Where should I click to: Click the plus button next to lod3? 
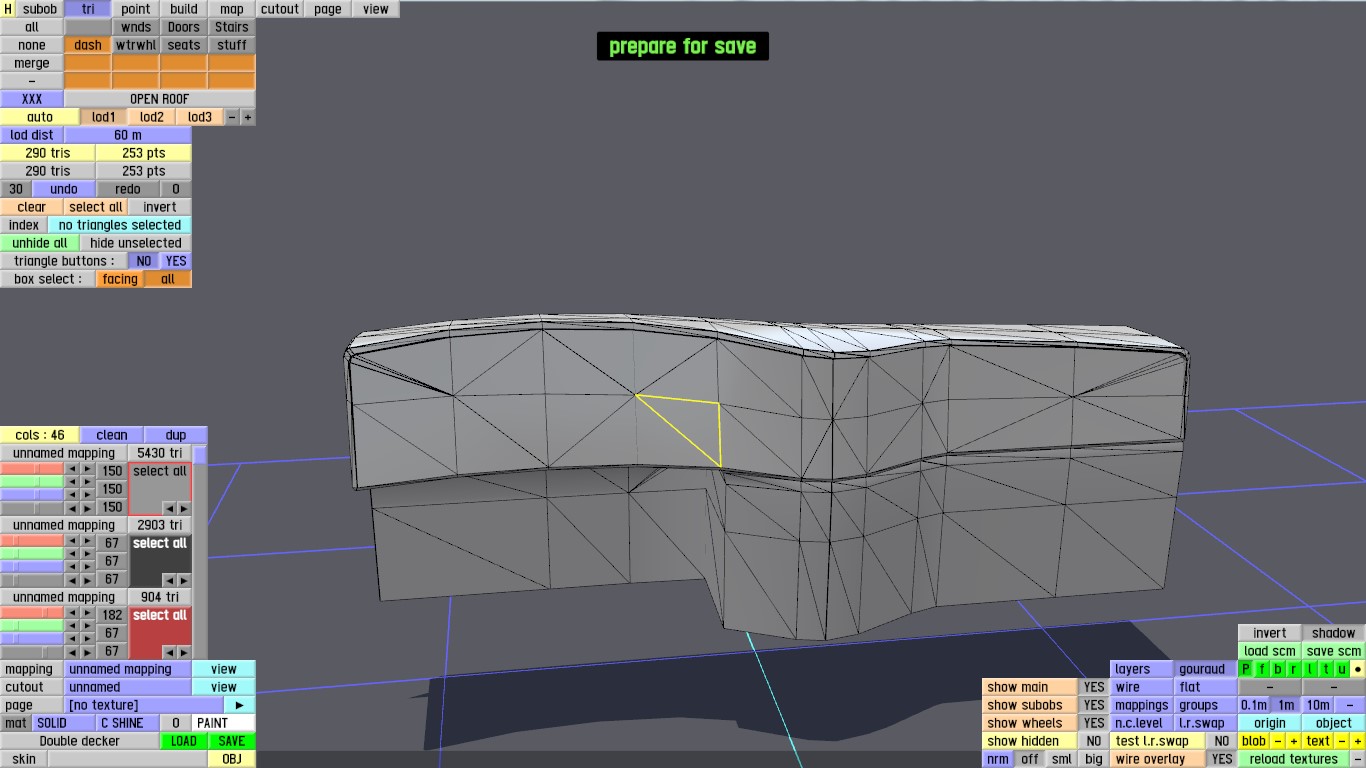[x=248, y=117]
